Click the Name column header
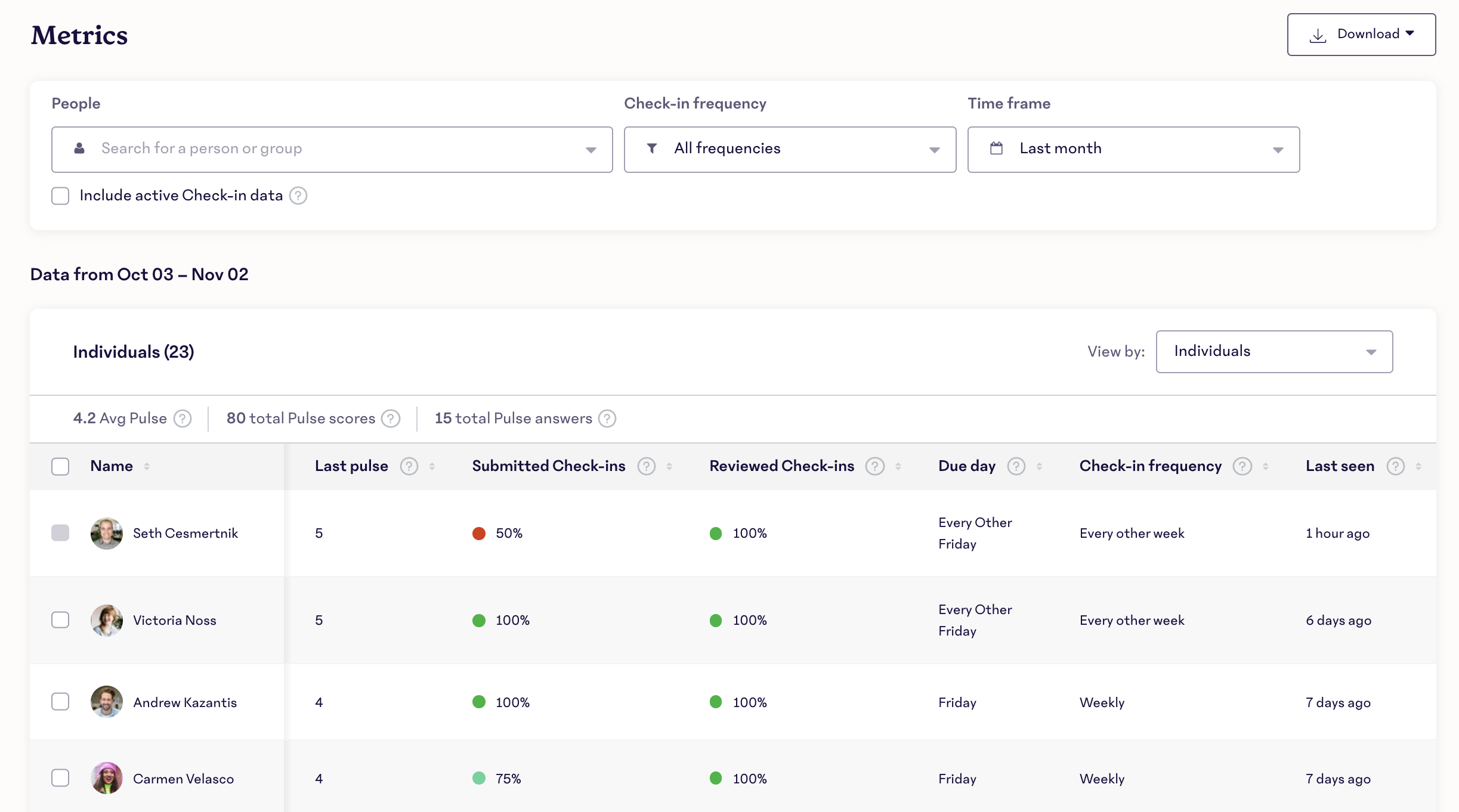 coord(112,466)
